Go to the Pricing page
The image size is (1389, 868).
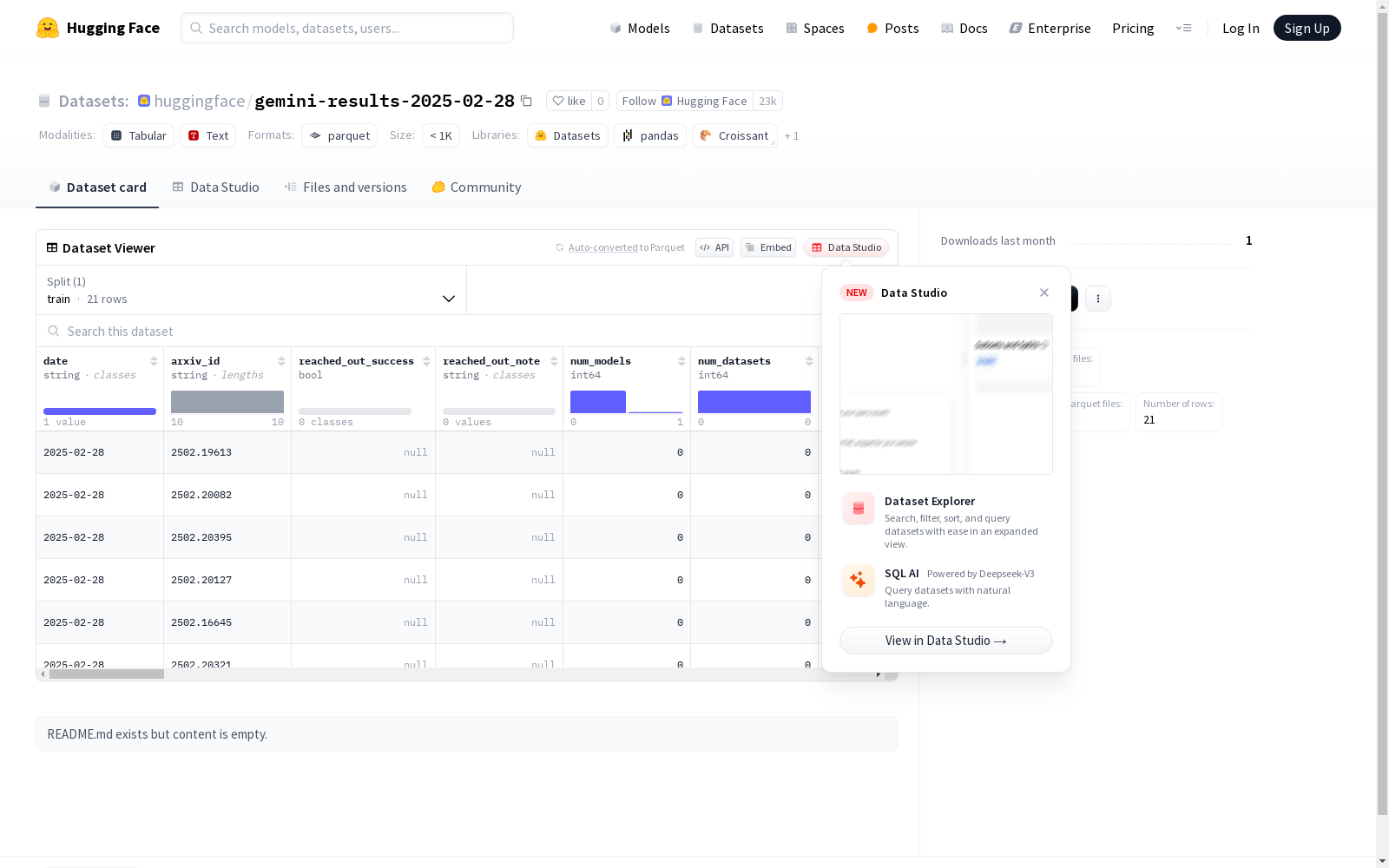(x=1133, y=28)
